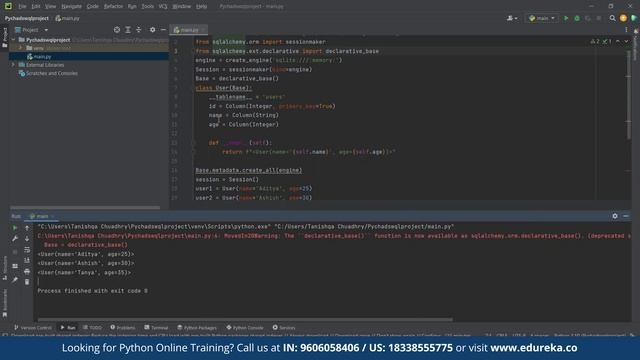Screen dimensions: 640x360
Task: Click the main.py breadcrumb
Action: pos(68,18)
